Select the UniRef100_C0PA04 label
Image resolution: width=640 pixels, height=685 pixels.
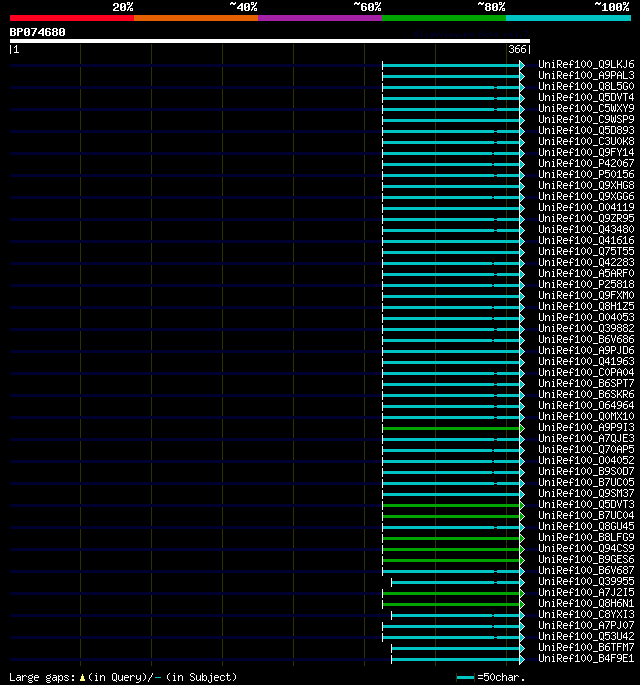[x=586, y=372]
